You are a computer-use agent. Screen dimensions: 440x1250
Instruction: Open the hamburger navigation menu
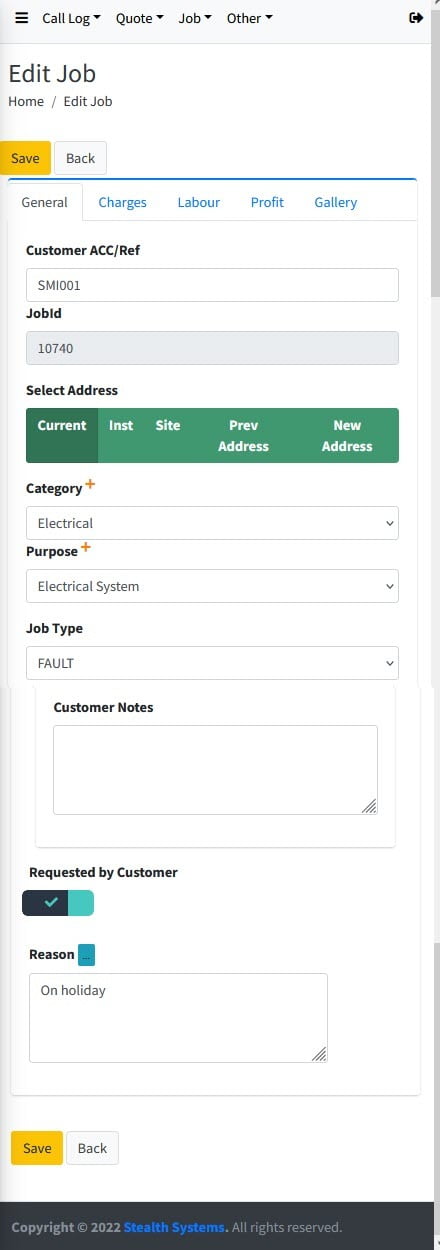tap(21, 18)
